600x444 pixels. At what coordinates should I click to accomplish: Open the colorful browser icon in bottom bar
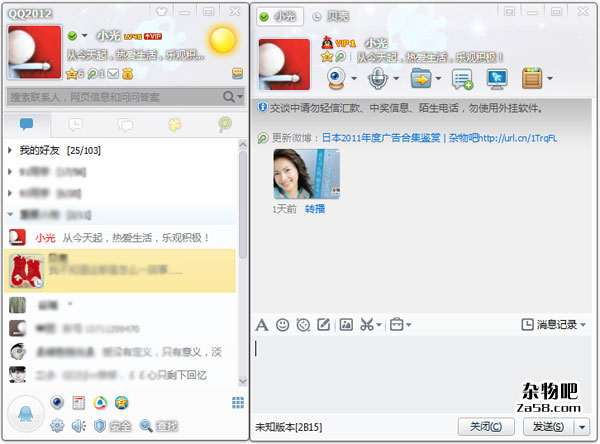tap(100, 403)
